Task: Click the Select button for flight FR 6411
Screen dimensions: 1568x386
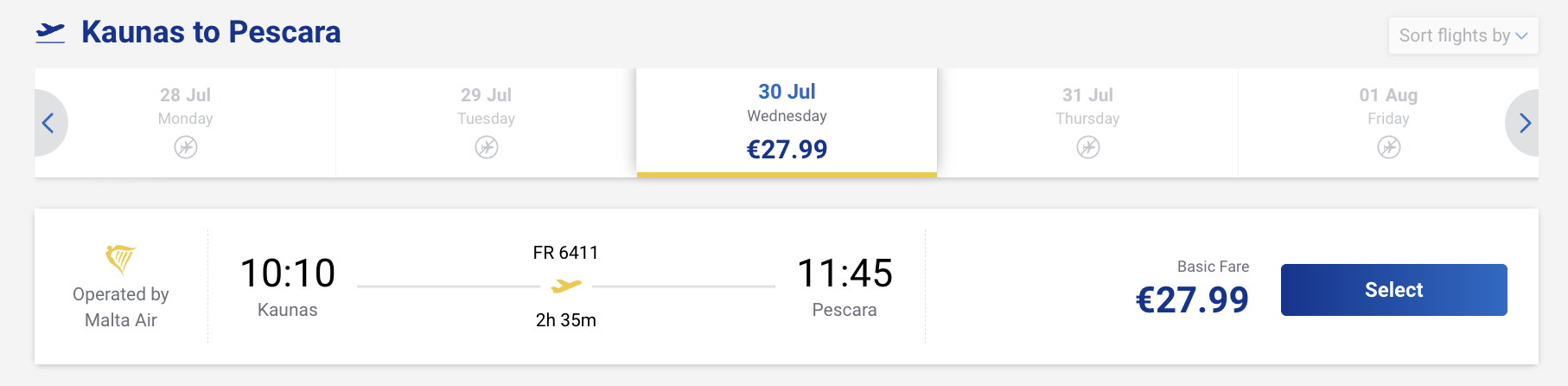Action: 1394,290
